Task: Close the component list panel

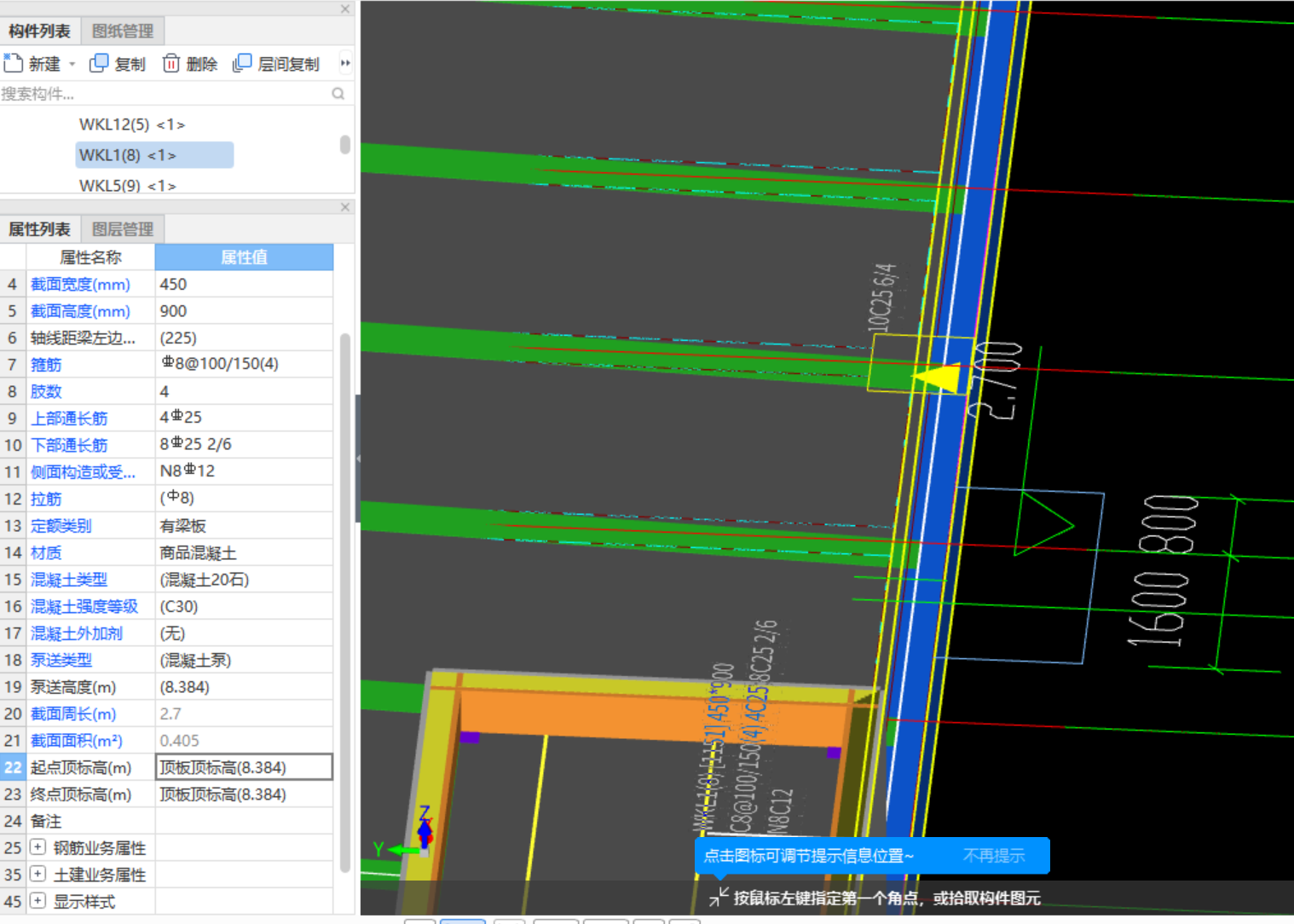Action: 345,9
